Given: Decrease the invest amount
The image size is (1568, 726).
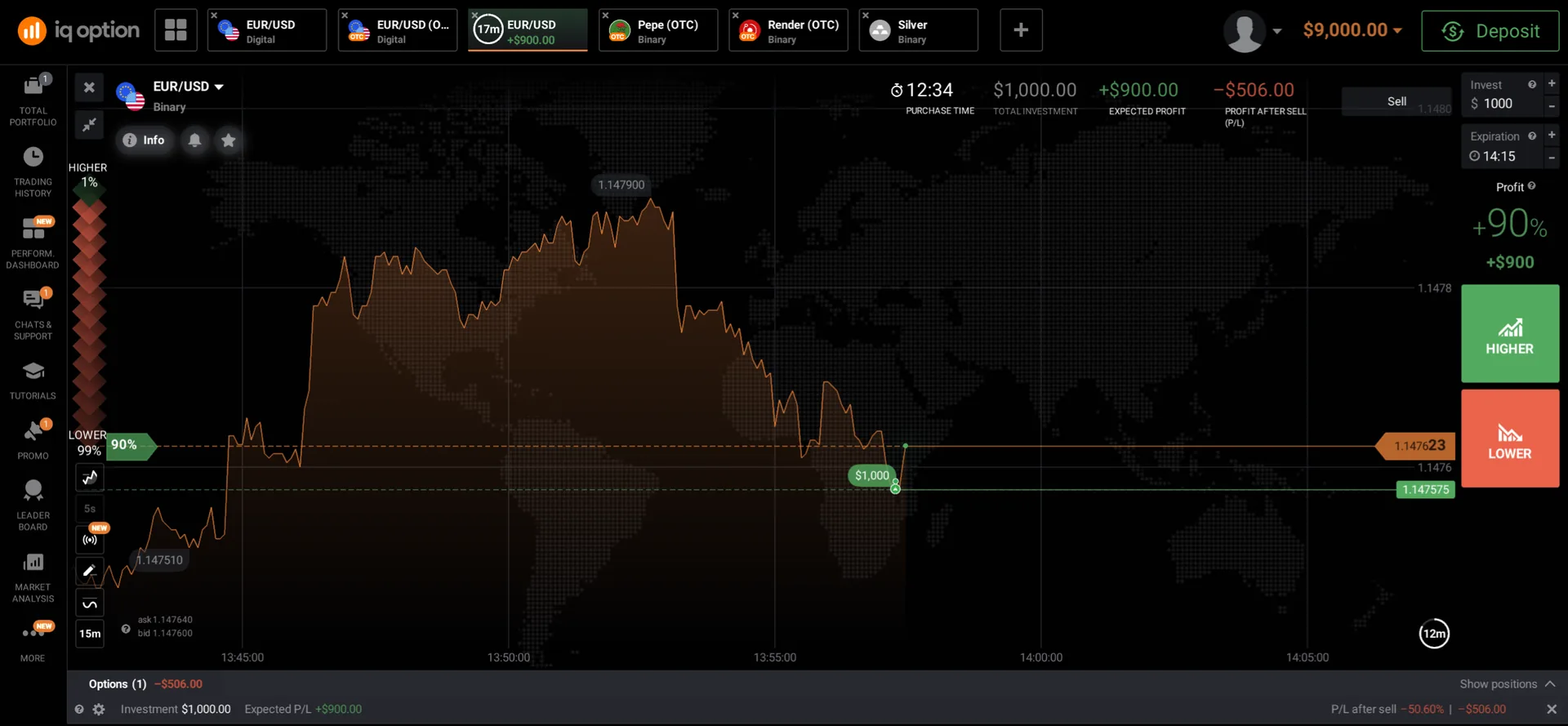Looking at the screenshot, I should [1552, 106].
